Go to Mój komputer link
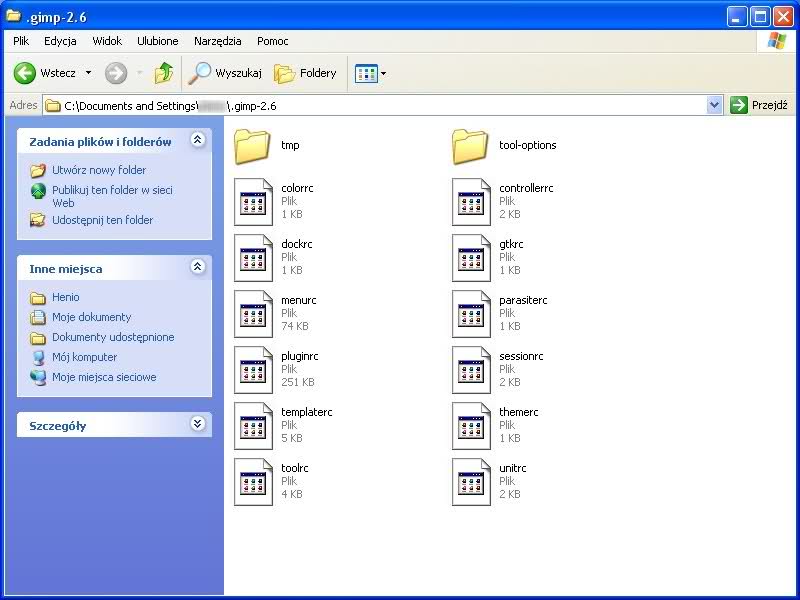This screenshot has width=800, height=600. click(84, 357)
